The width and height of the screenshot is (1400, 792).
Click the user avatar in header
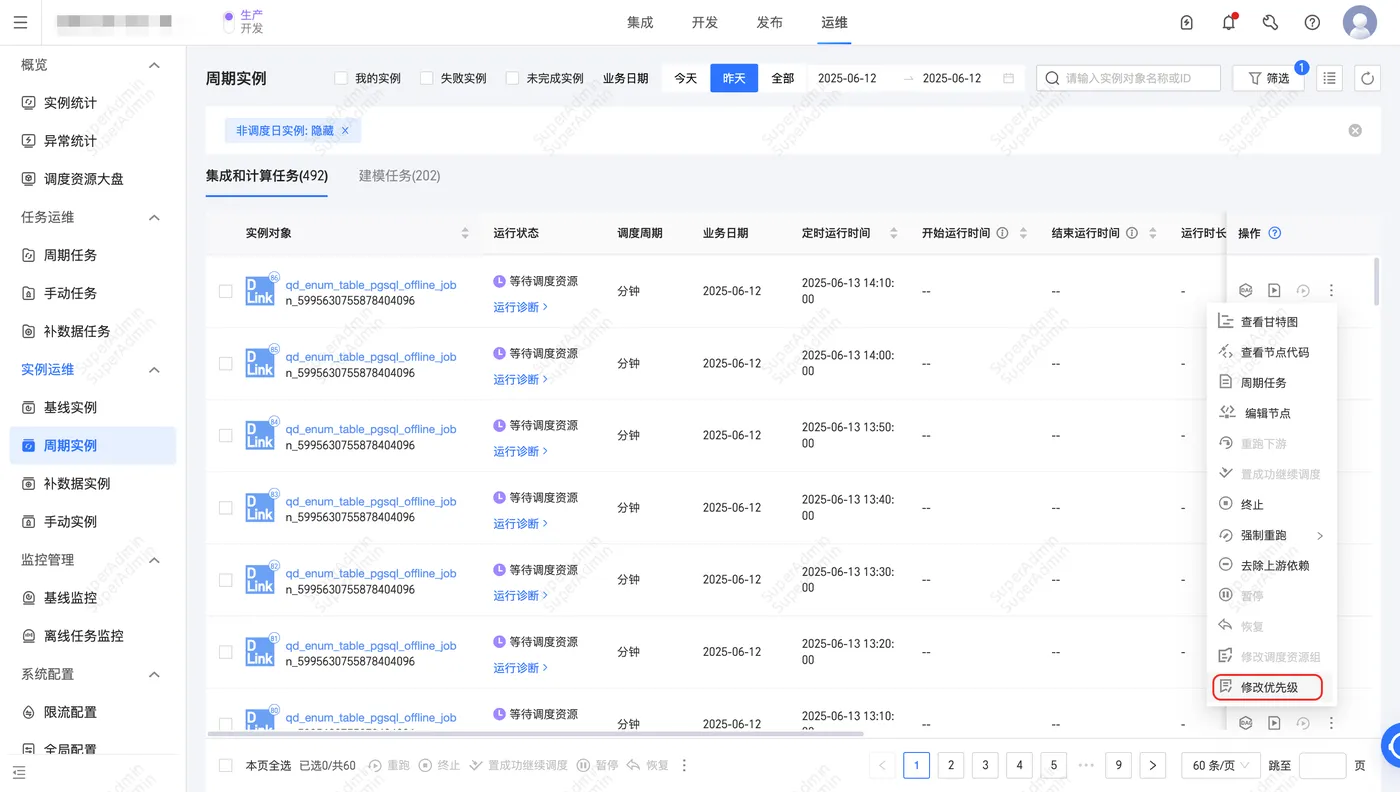pyautogui.click(x=1360, y=22)
